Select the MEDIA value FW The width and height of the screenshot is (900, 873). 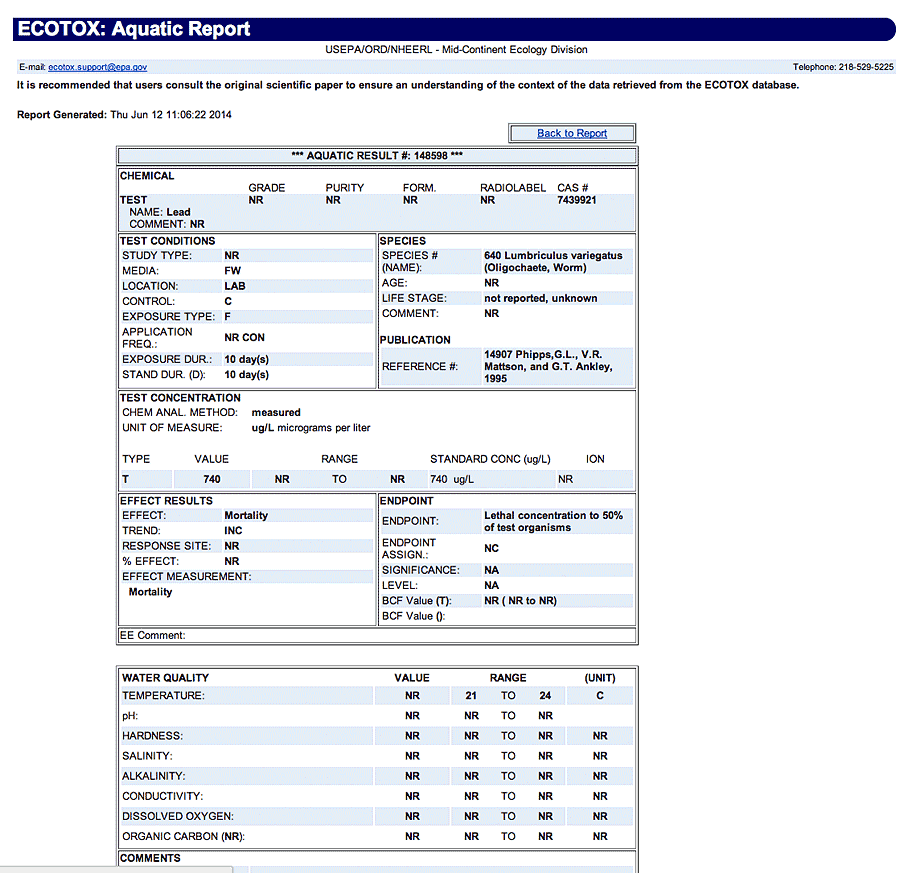(x=232, y=270)
